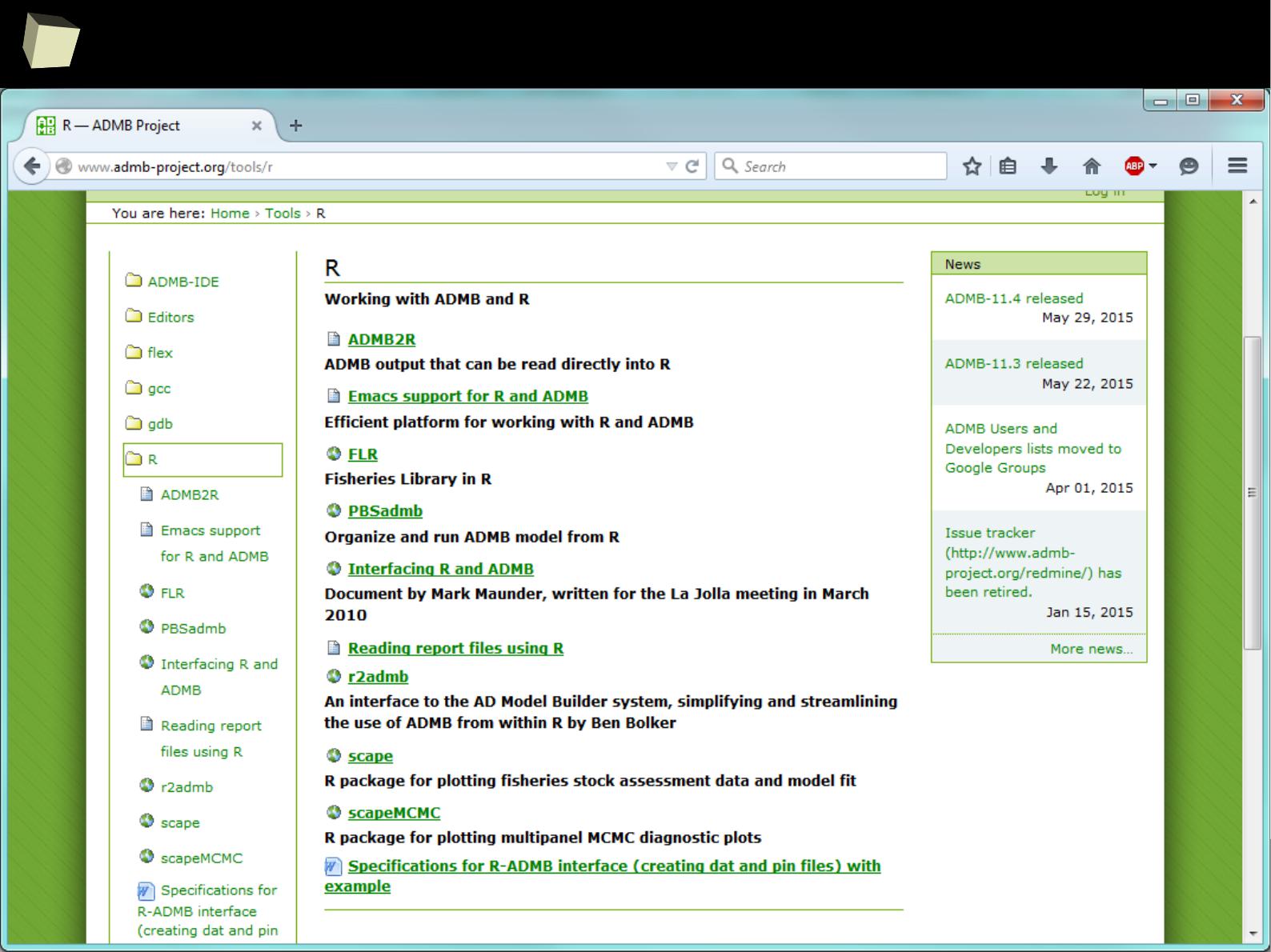Click the Word document icon beside Specifications link

tap(333, 866)
